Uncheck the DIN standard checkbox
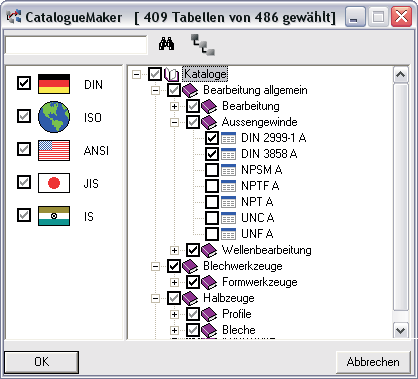This screenshot has height=379, width=418. (24, 83)
